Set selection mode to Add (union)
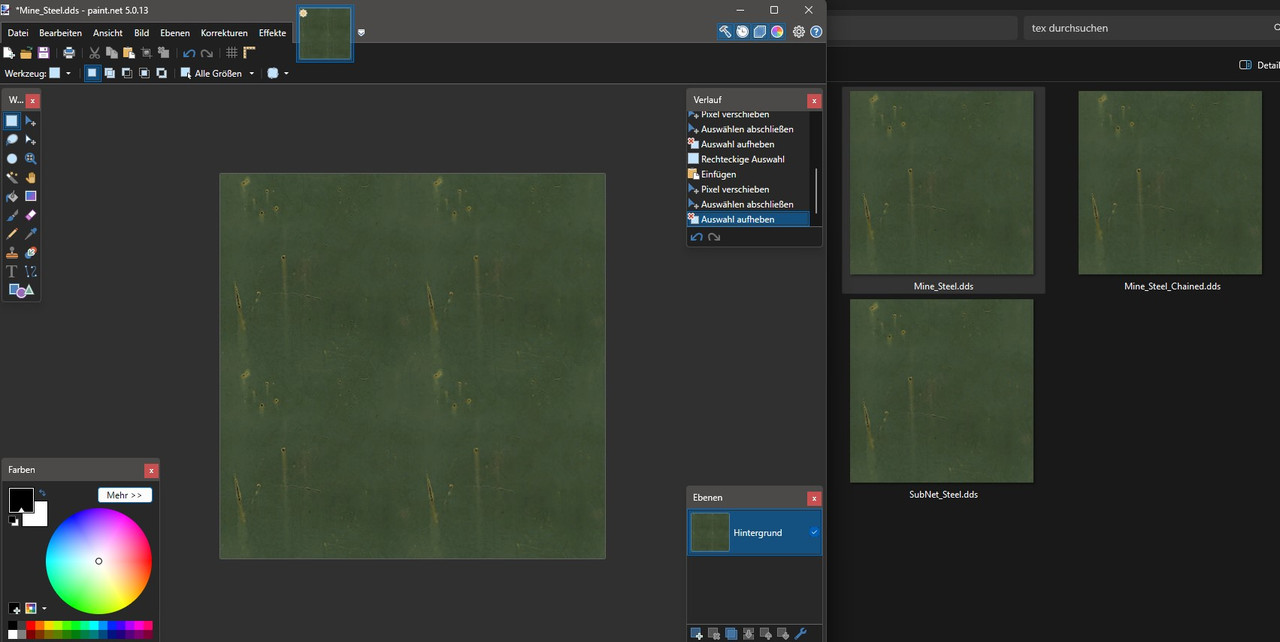 coord(109,73)
